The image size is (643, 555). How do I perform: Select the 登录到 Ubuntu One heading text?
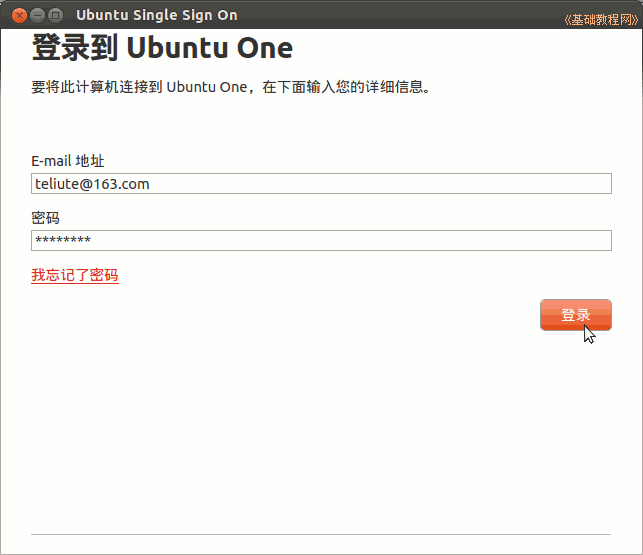[162, 48]
